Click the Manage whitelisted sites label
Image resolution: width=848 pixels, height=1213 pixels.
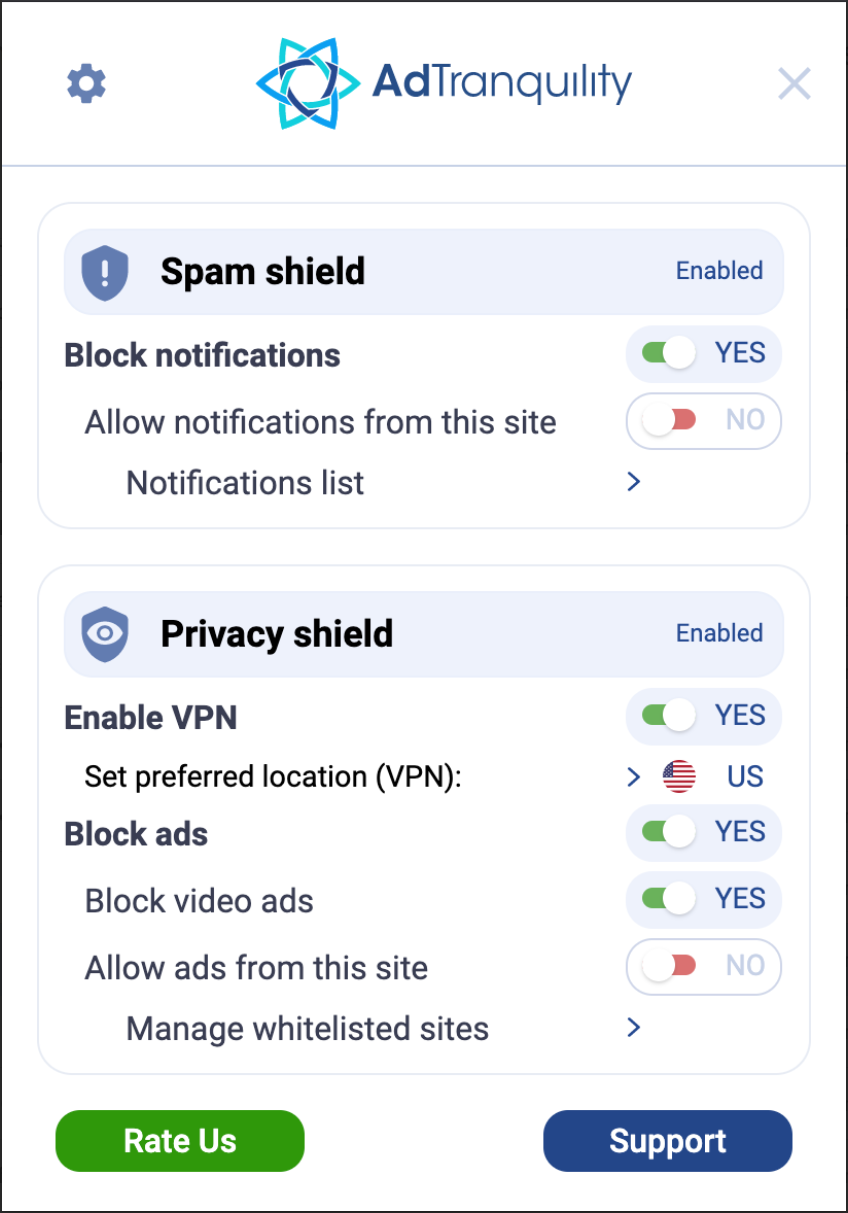307,1028
